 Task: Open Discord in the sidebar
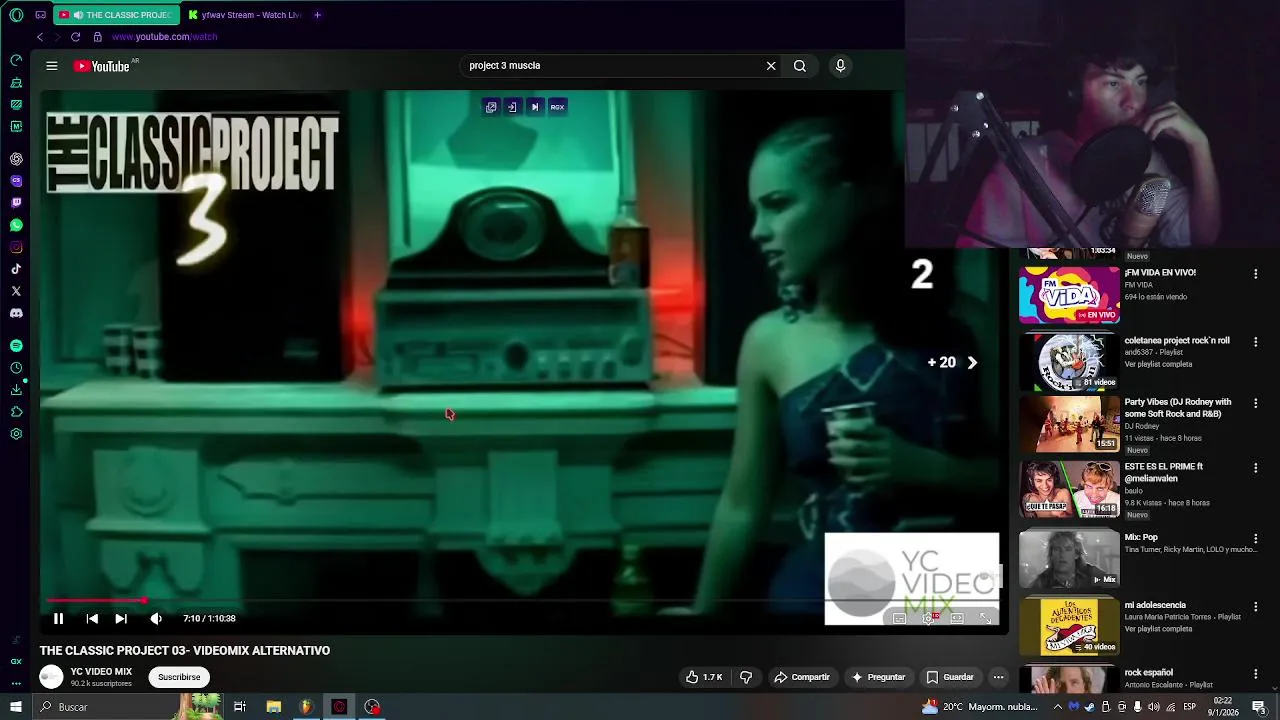click(16, 313)
